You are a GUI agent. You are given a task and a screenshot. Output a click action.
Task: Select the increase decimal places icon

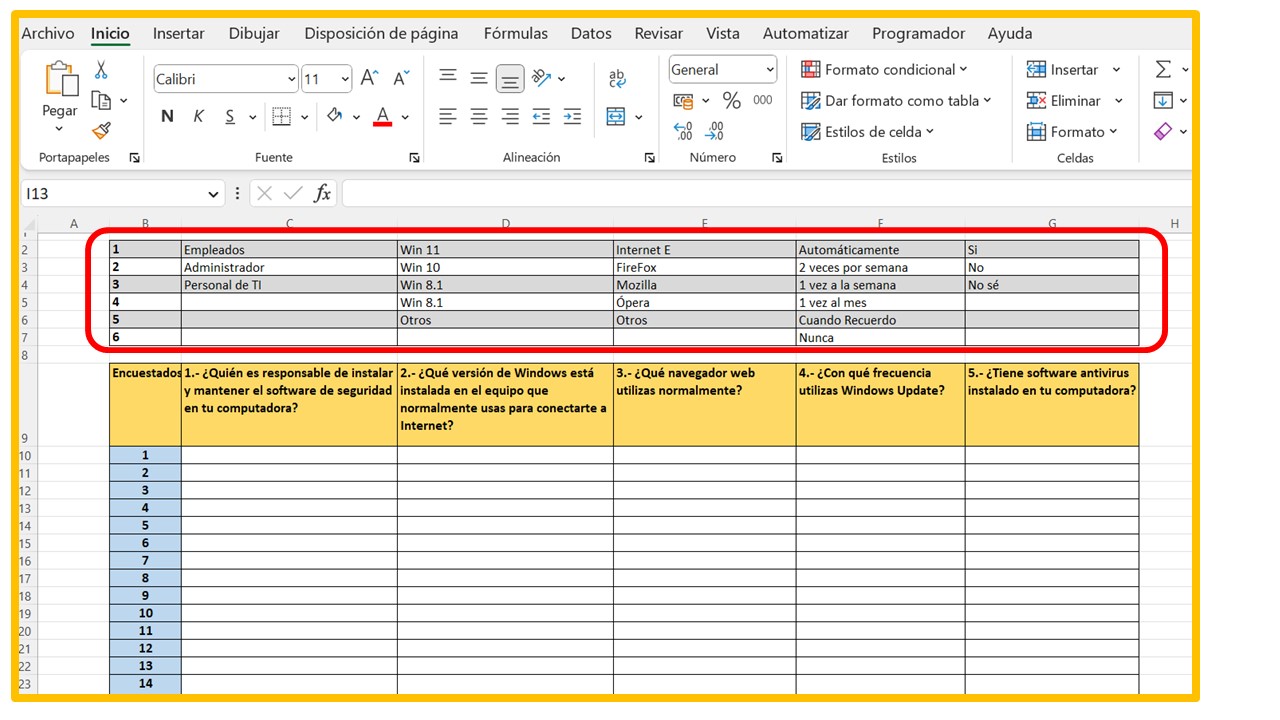pyautogui.click(x=683, y=130)
